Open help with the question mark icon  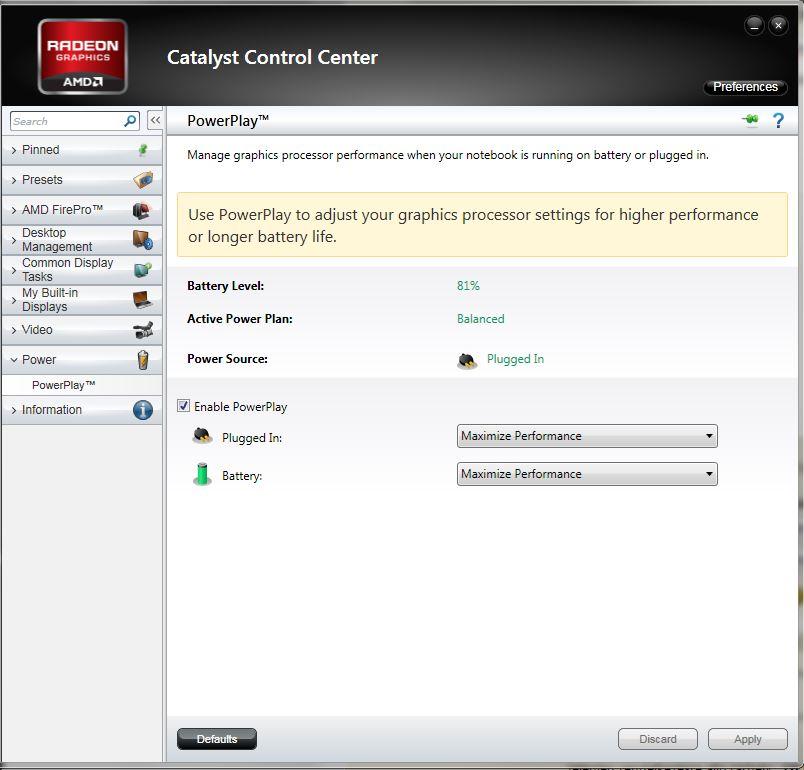pos(778,120)
